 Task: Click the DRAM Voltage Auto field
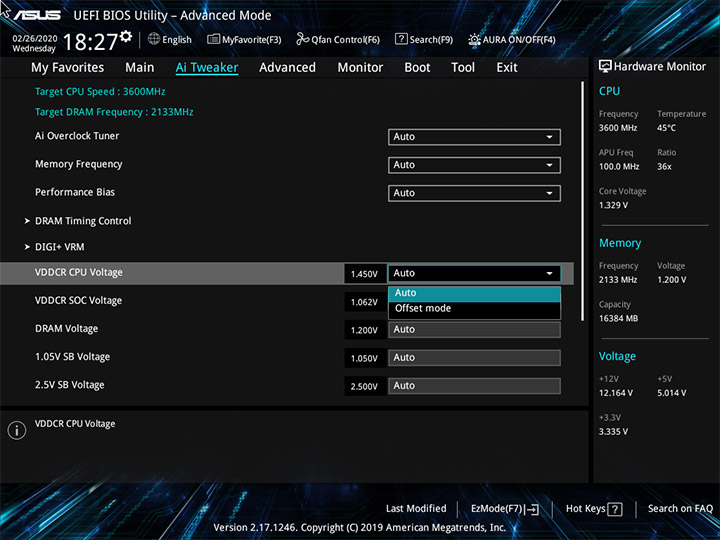point(474,330)
